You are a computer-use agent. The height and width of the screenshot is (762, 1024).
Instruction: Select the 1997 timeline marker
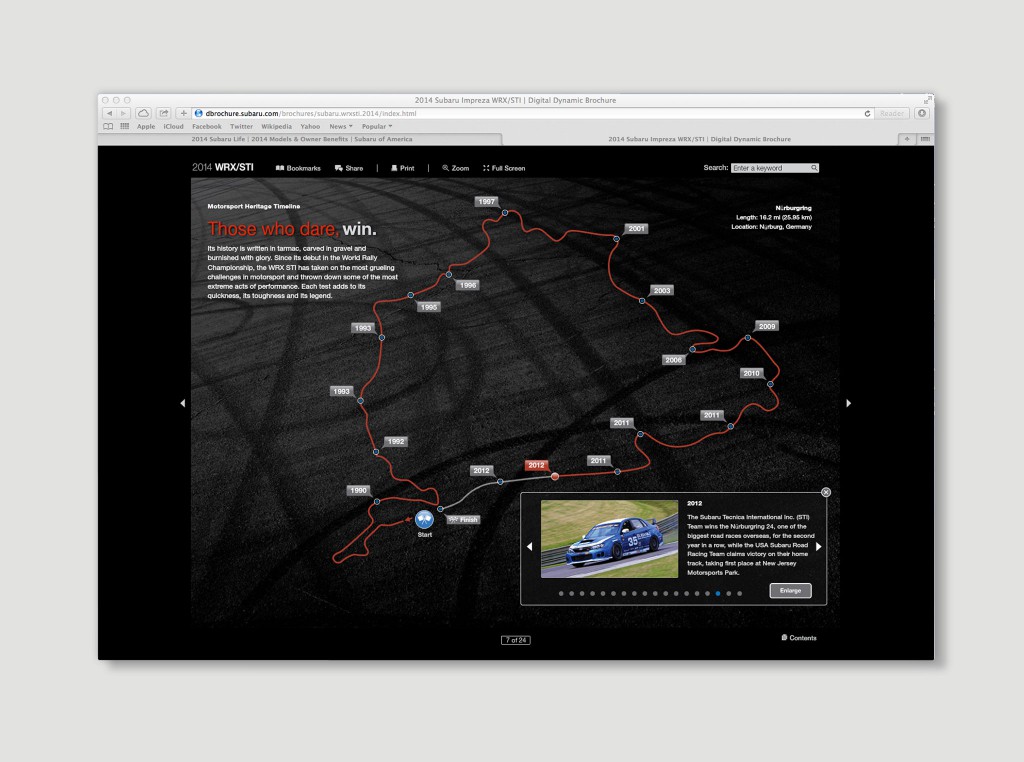pyautogui.click(x=487, y=202)
